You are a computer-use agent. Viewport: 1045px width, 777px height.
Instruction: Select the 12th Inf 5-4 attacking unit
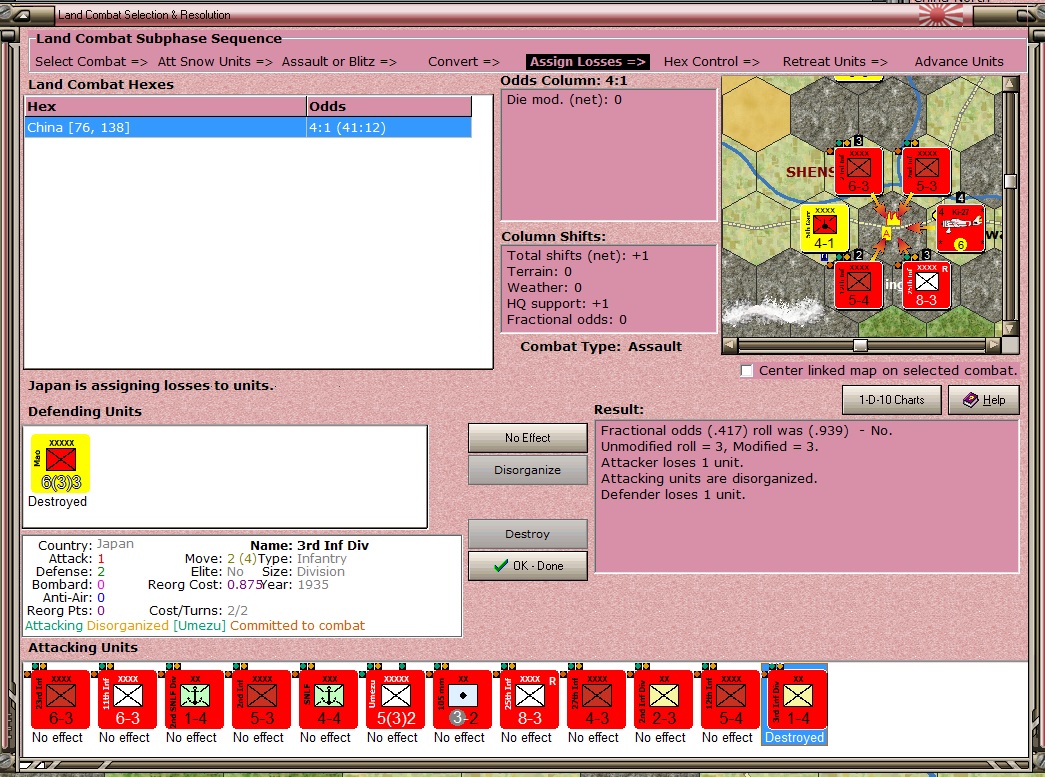pyautogui.click(x=730, y=700)
